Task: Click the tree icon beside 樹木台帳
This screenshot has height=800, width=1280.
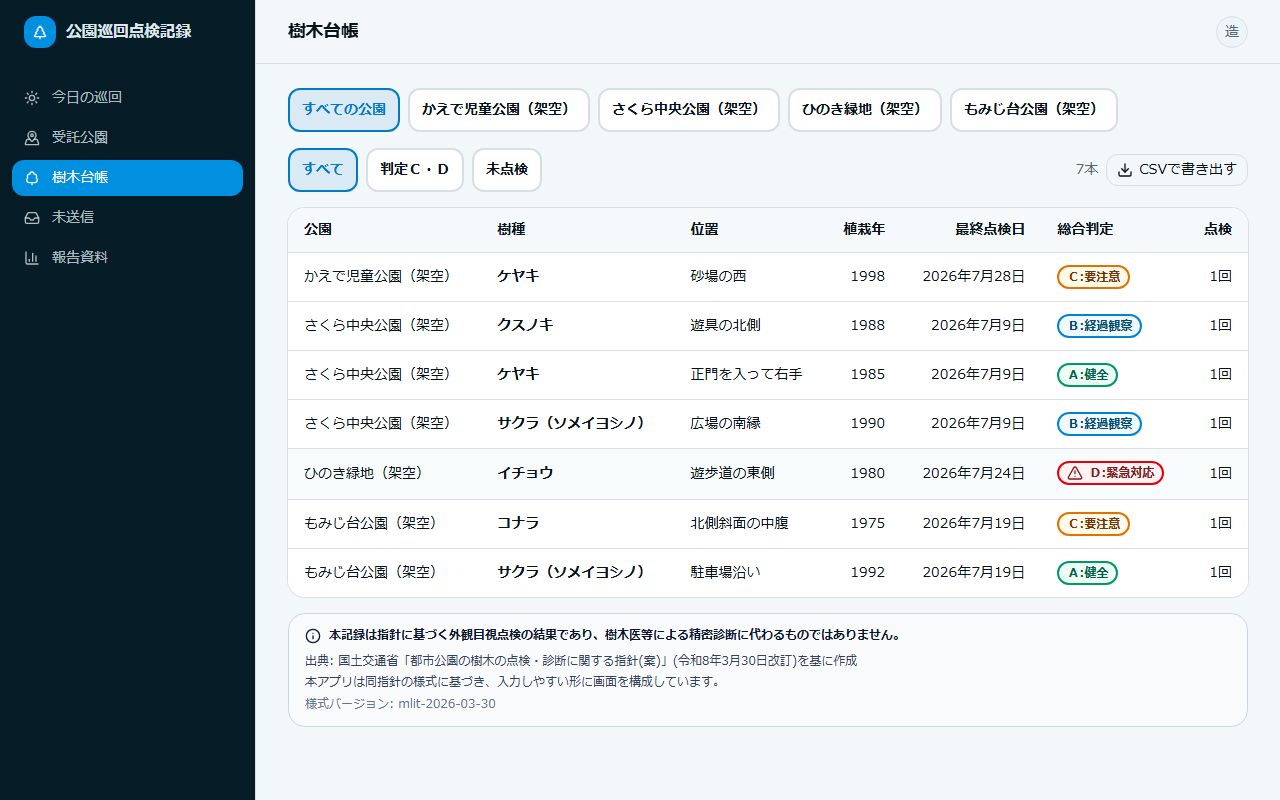Action: click(32, 178)
